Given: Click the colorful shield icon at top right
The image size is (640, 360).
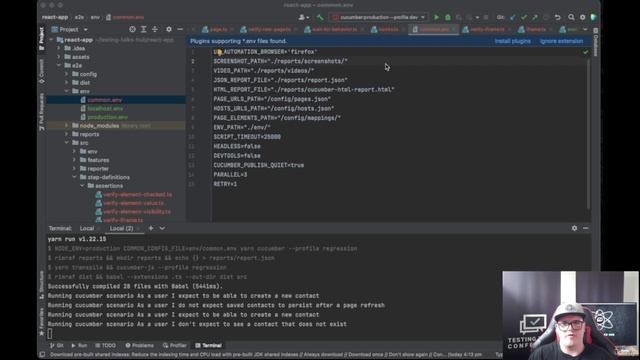Looking at the screenshot, I should point(593,18).
